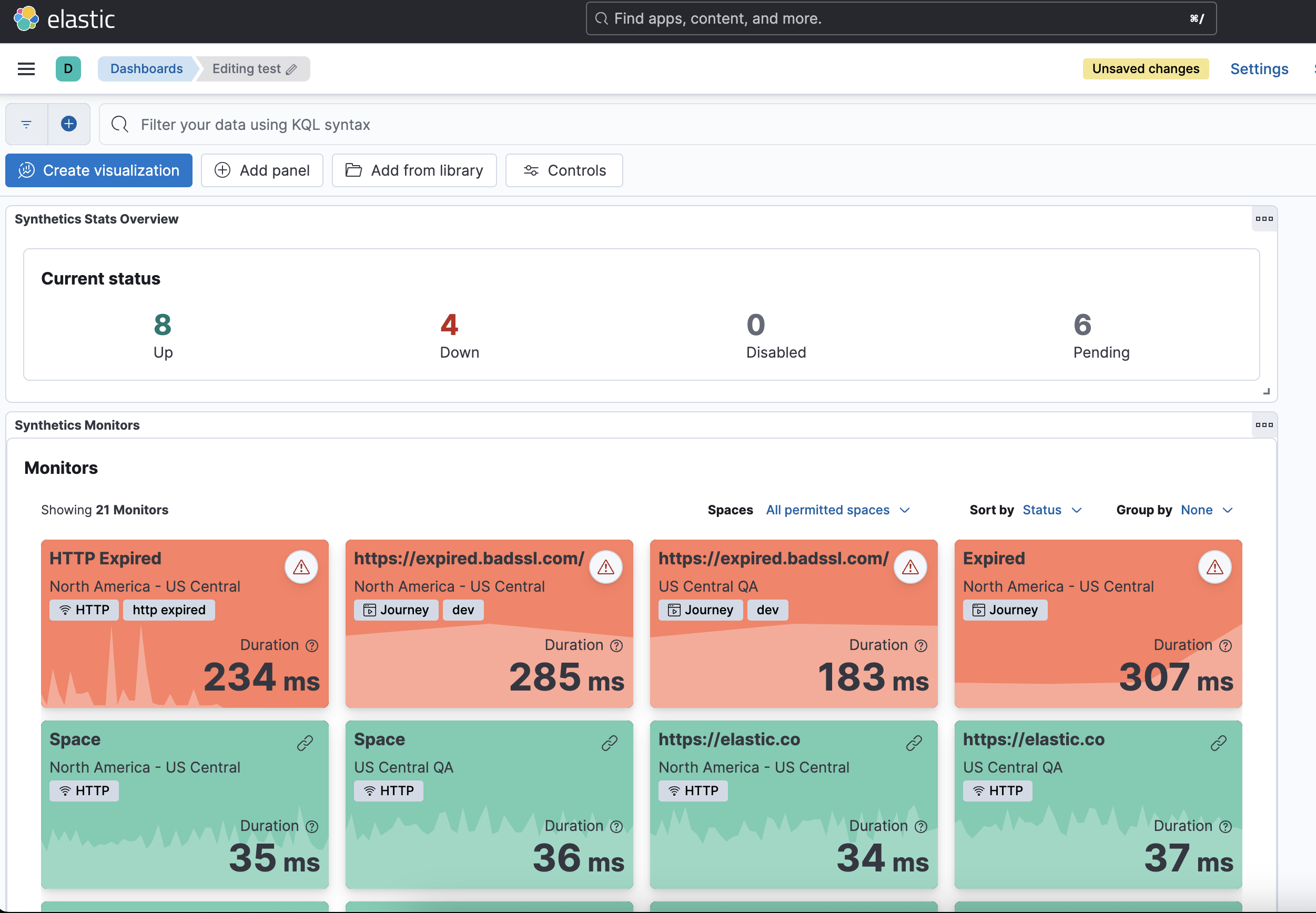Viewport: 1316px width, 913px height.
Task: Click alert icon on US Central QA expired.badssl.com card
Action: tap(910, 567)
